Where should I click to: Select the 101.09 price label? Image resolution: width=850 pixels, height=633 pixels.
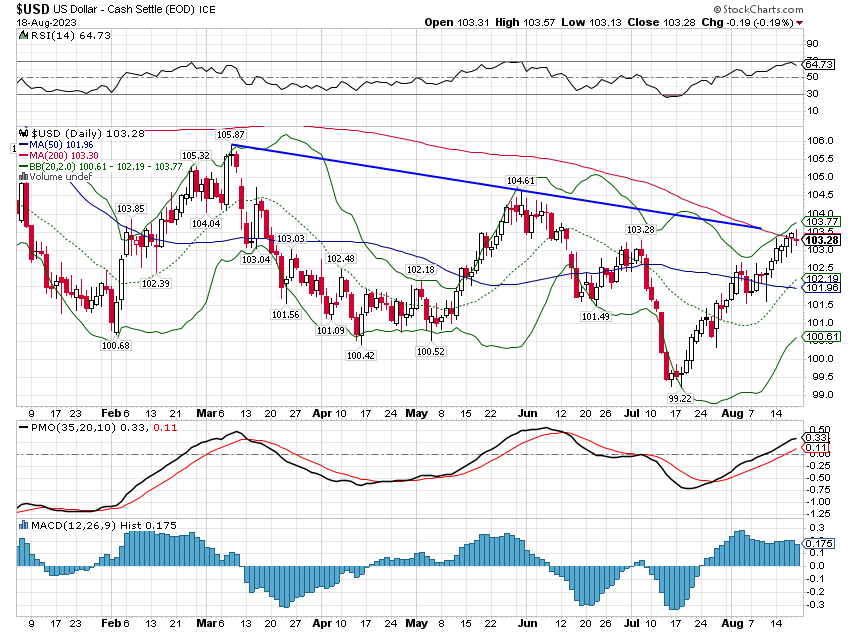[331, 330]
